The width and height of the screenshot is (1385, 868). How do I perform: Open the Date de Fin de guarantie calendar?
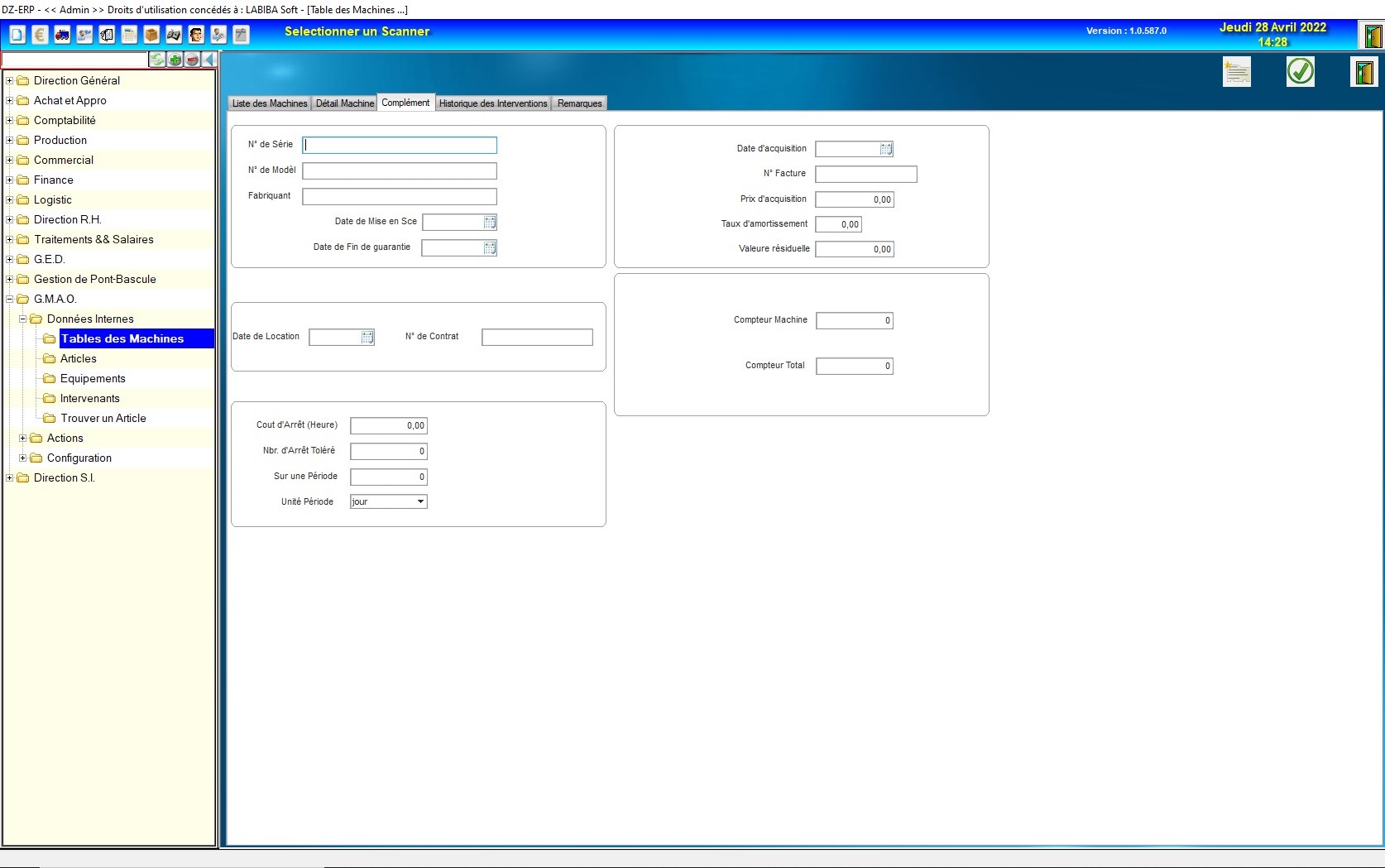coord(490,248)
